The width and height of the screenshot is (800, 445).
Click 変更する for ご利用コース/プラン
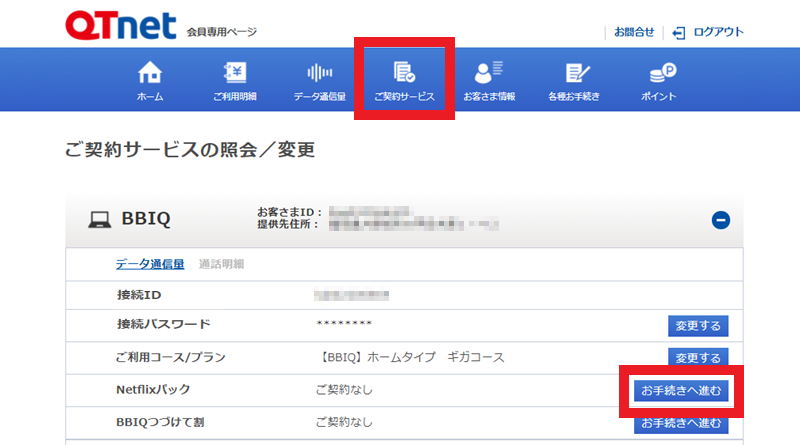pyautogui.click(x=698, y=358)
